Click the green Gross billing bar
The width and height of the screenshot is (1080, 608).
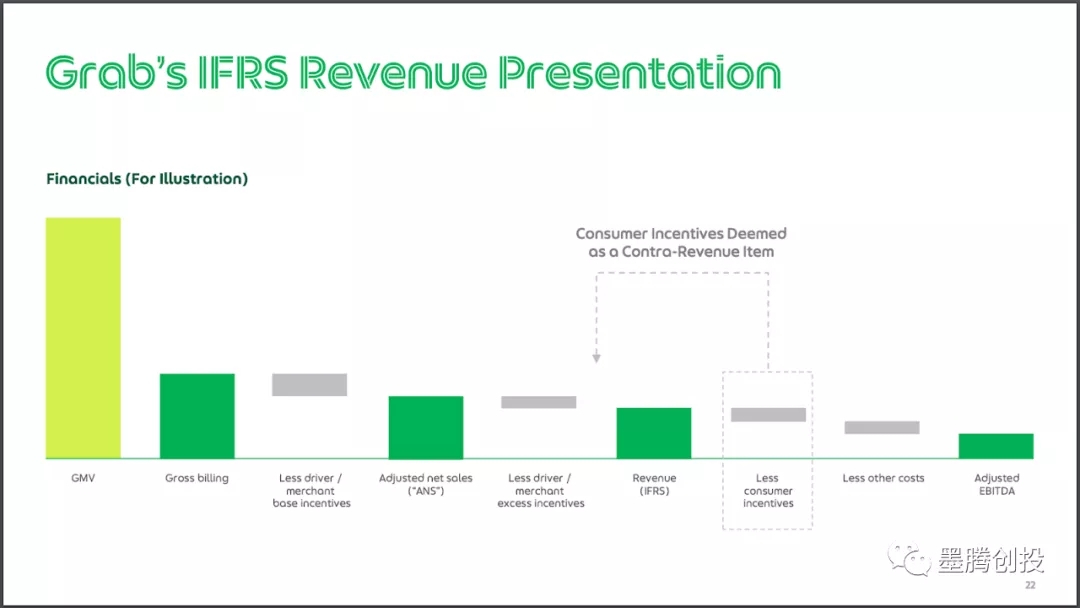(197, 416)
